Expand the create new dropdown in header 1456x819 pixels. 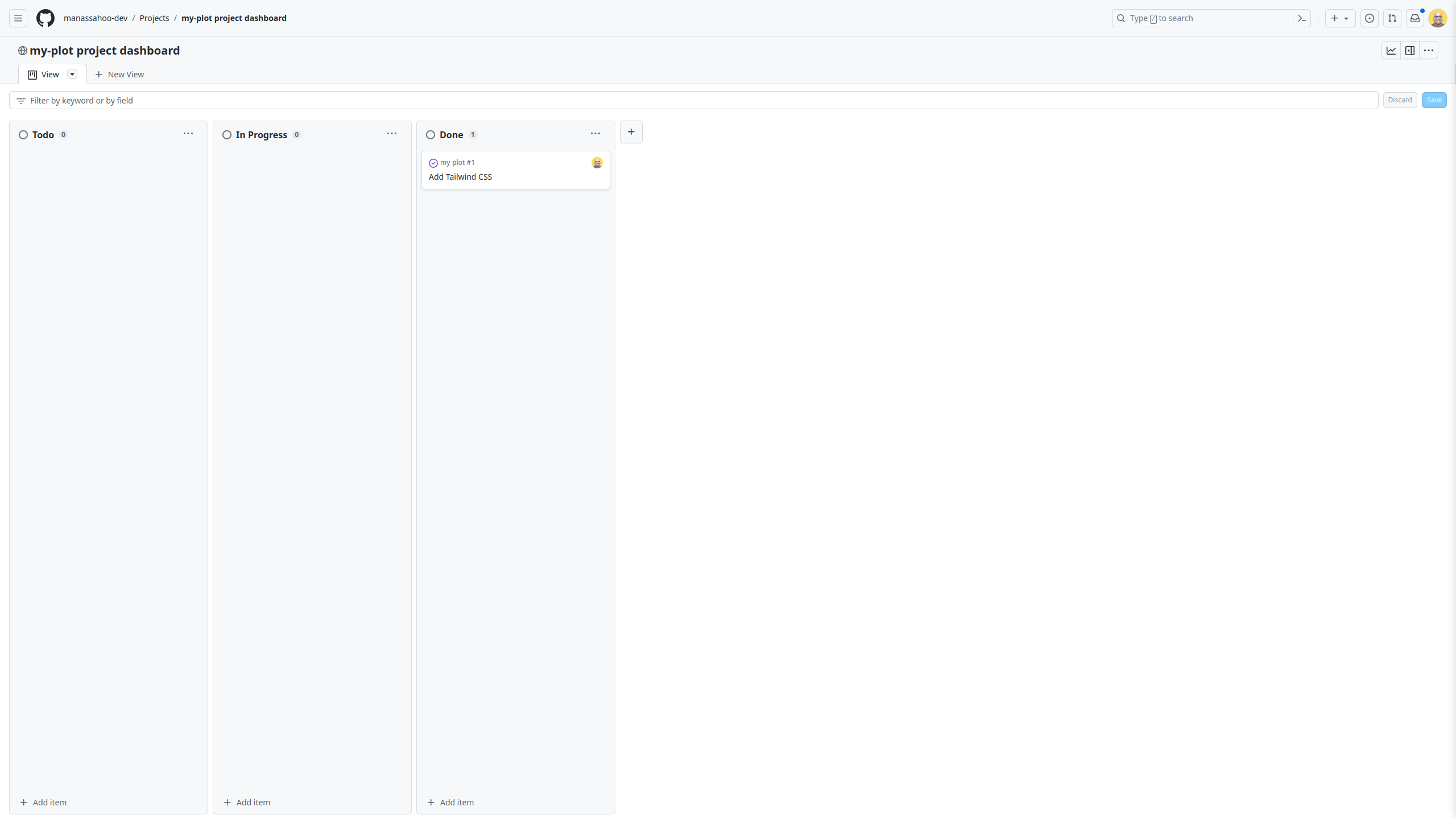(x=1346, y=18)
